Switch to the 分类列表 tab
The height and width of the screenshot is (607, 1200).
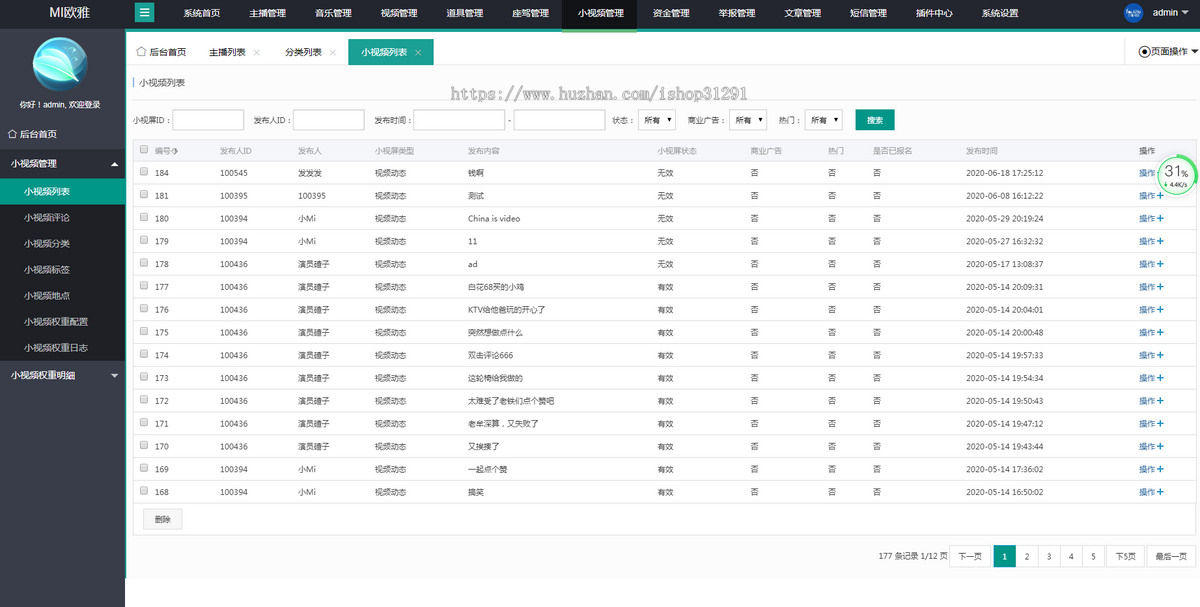coord(303,52)
